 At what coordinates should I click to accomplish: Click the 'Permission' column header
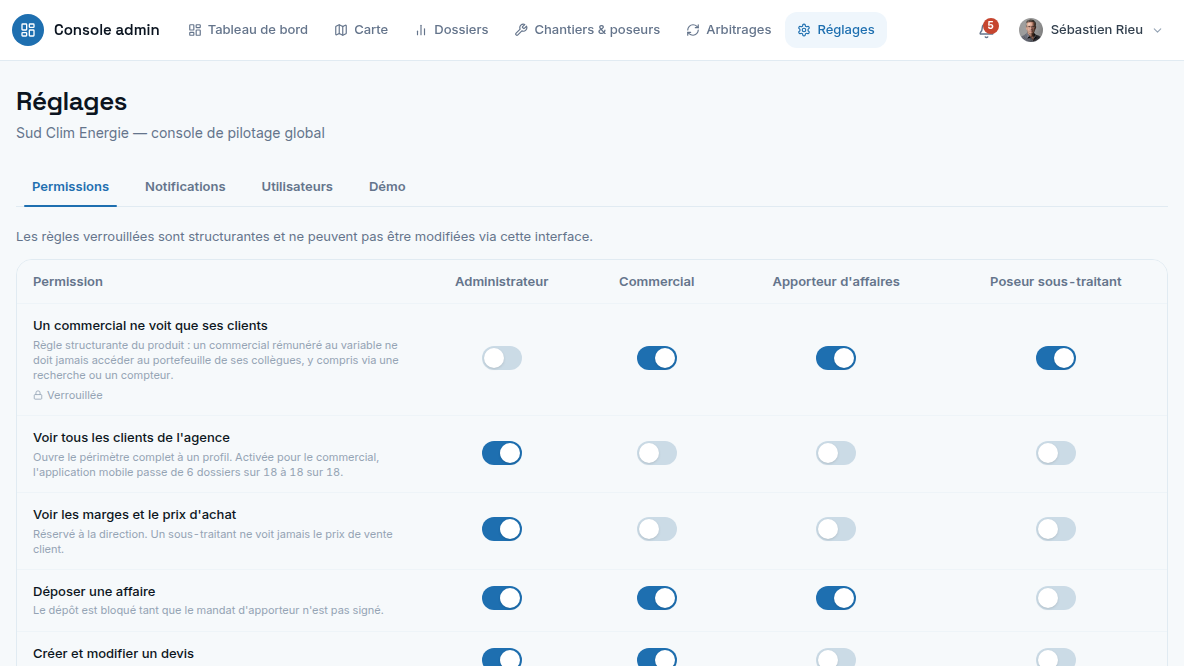coord(68,282)
